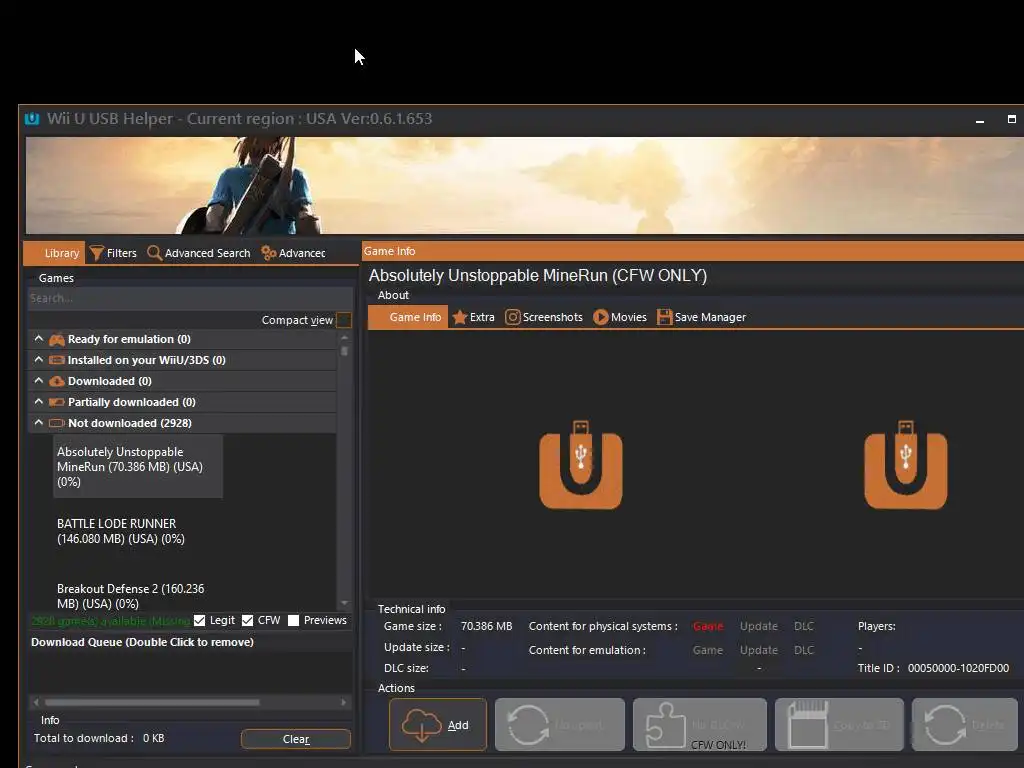
Task: Collapse the Downloaded (0) group
Action: tap(39, 381)
